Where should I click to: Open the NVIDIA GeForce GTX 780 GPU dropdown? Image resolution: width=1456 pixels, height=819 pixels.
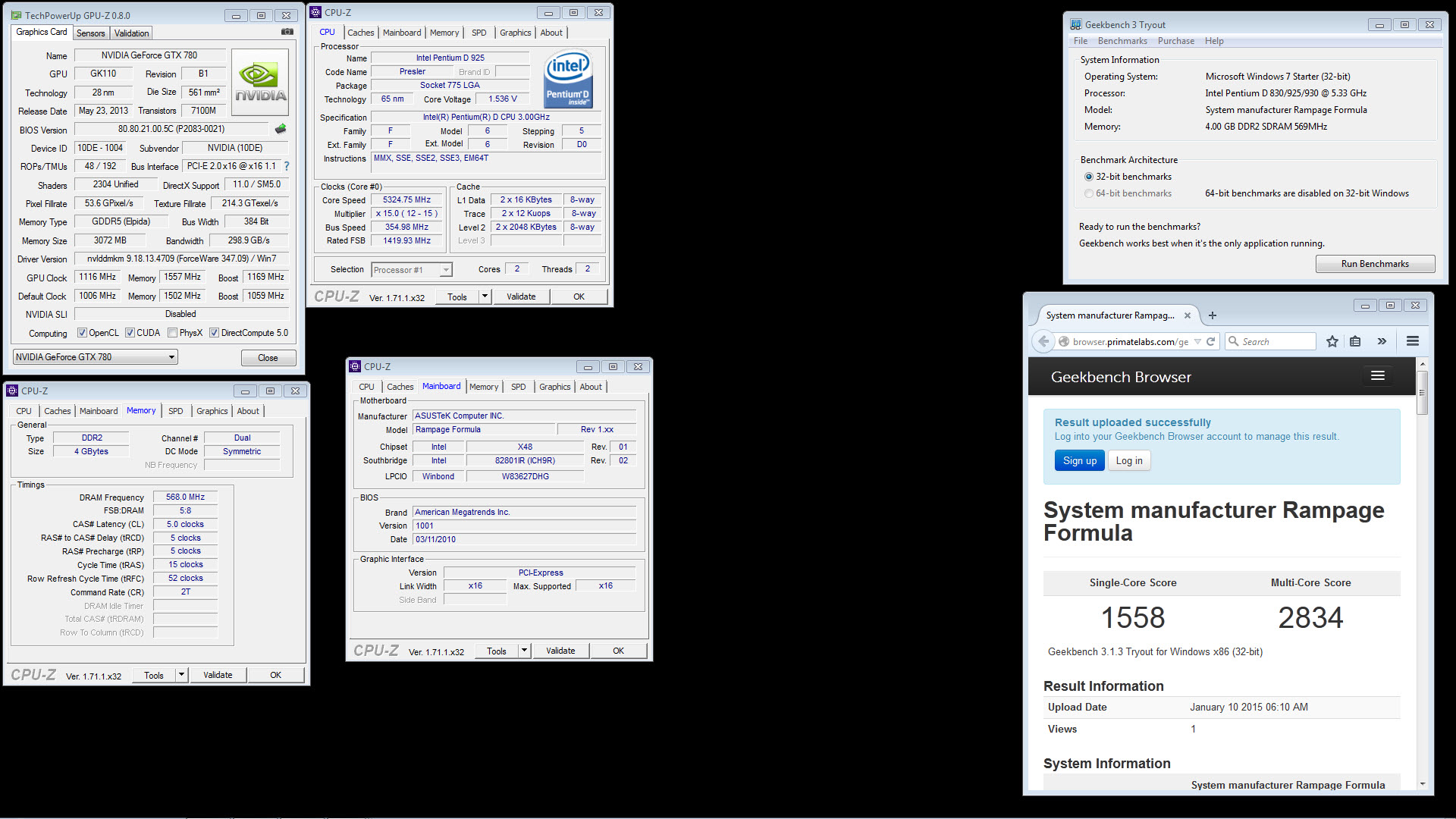tap(96, 357)
